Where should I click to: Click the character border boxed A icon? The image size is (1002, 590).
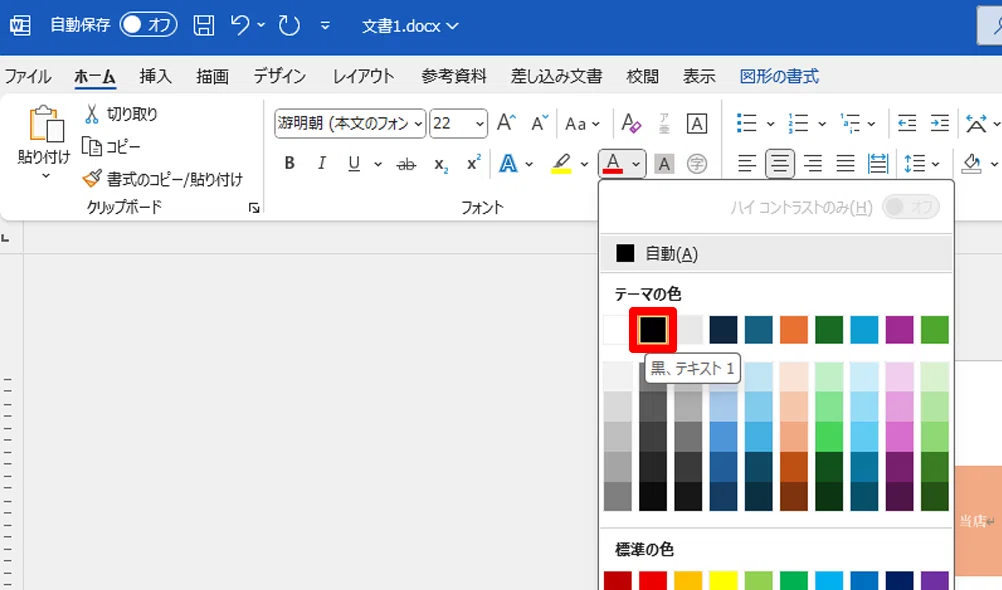[x=697, y=123]
